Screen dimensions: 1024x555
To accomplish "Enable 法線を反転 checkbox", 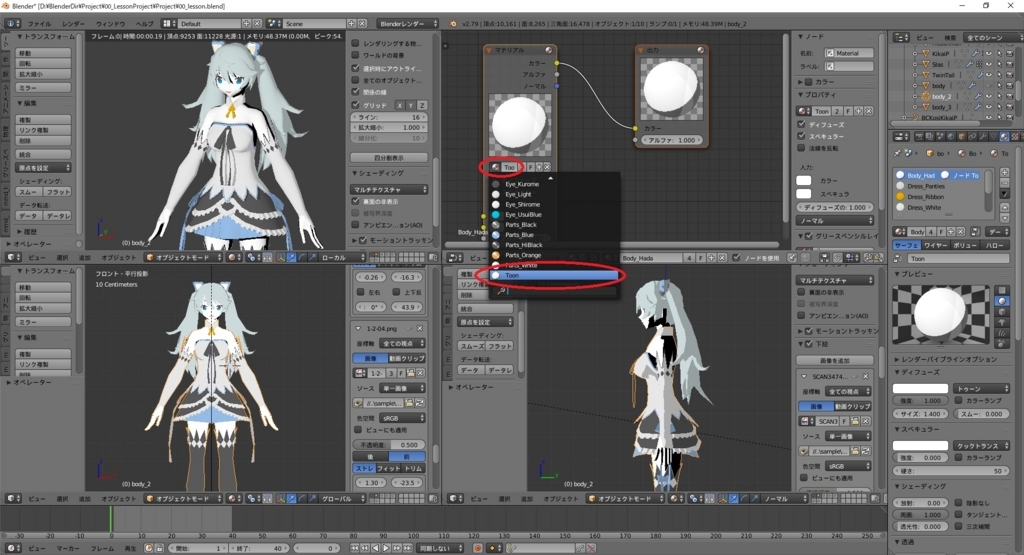I will [x=802, y=148].
